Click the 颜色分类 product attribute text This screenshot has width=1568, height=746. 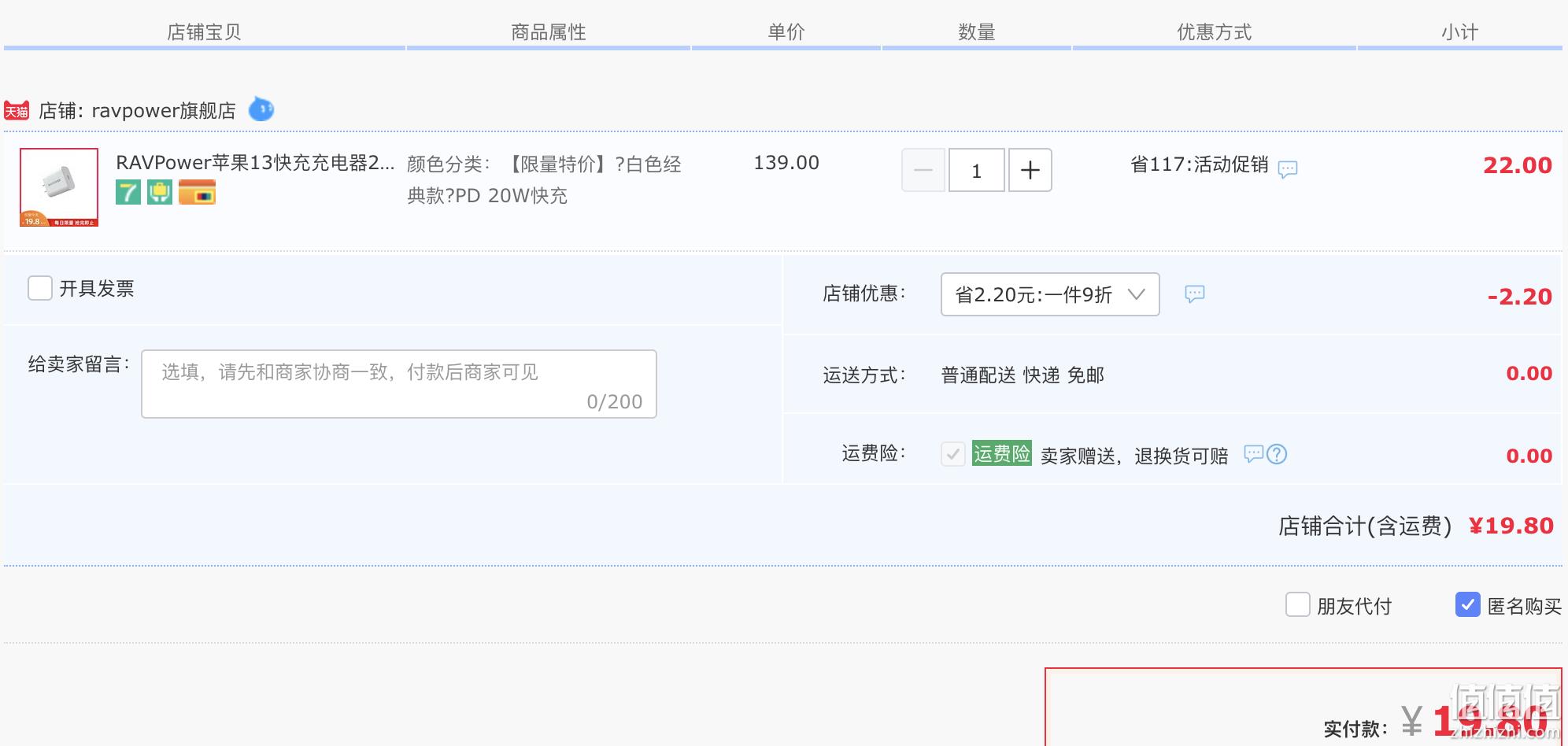click(544, 180)
